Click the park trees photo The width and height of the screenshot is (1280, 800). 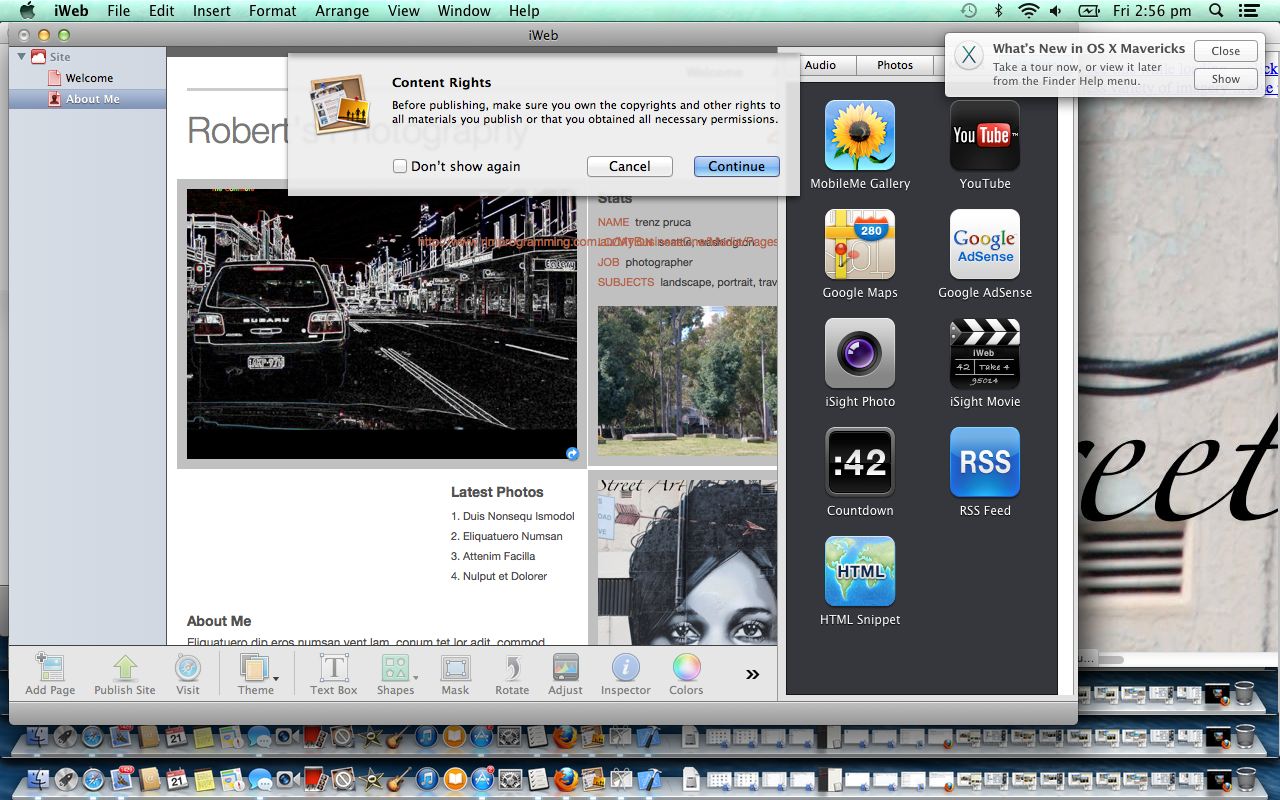coord(687,381)
